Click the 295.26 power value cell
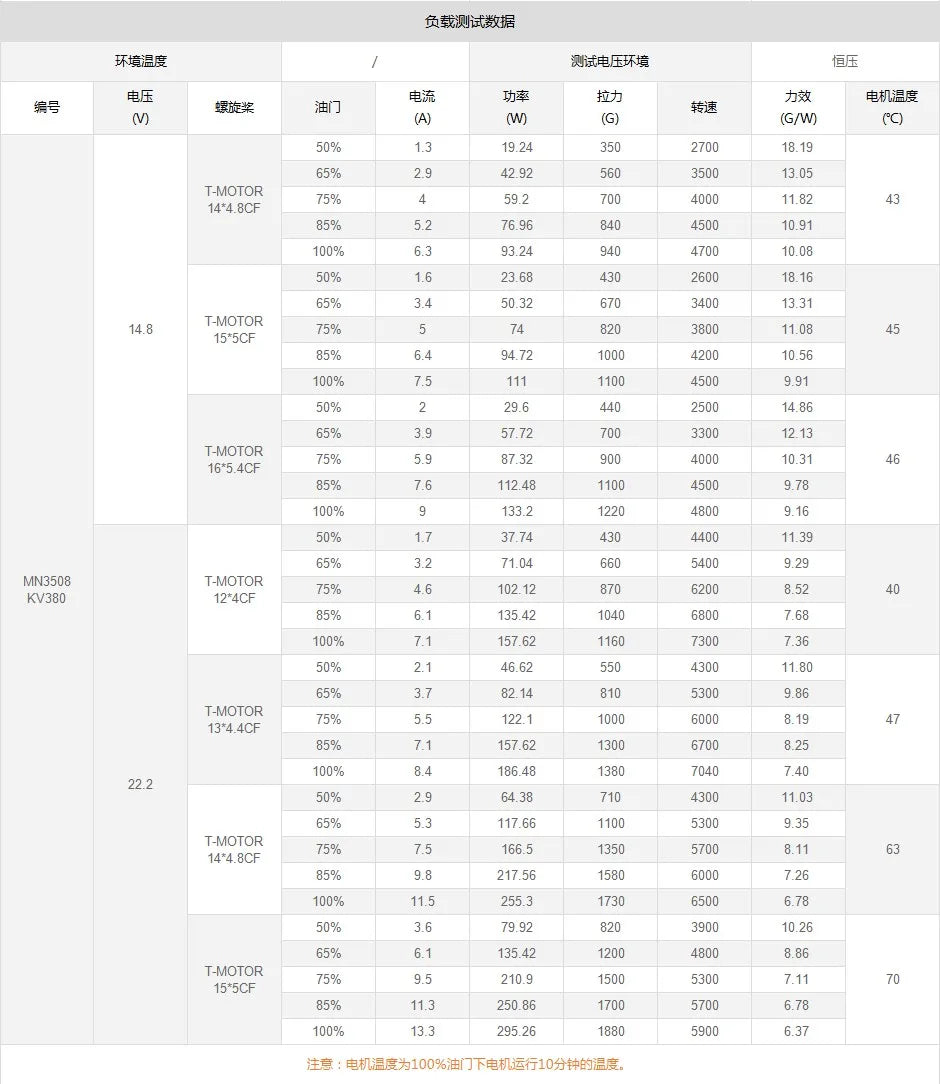Screen dimensions: 940x1084 coord(516,1031)
